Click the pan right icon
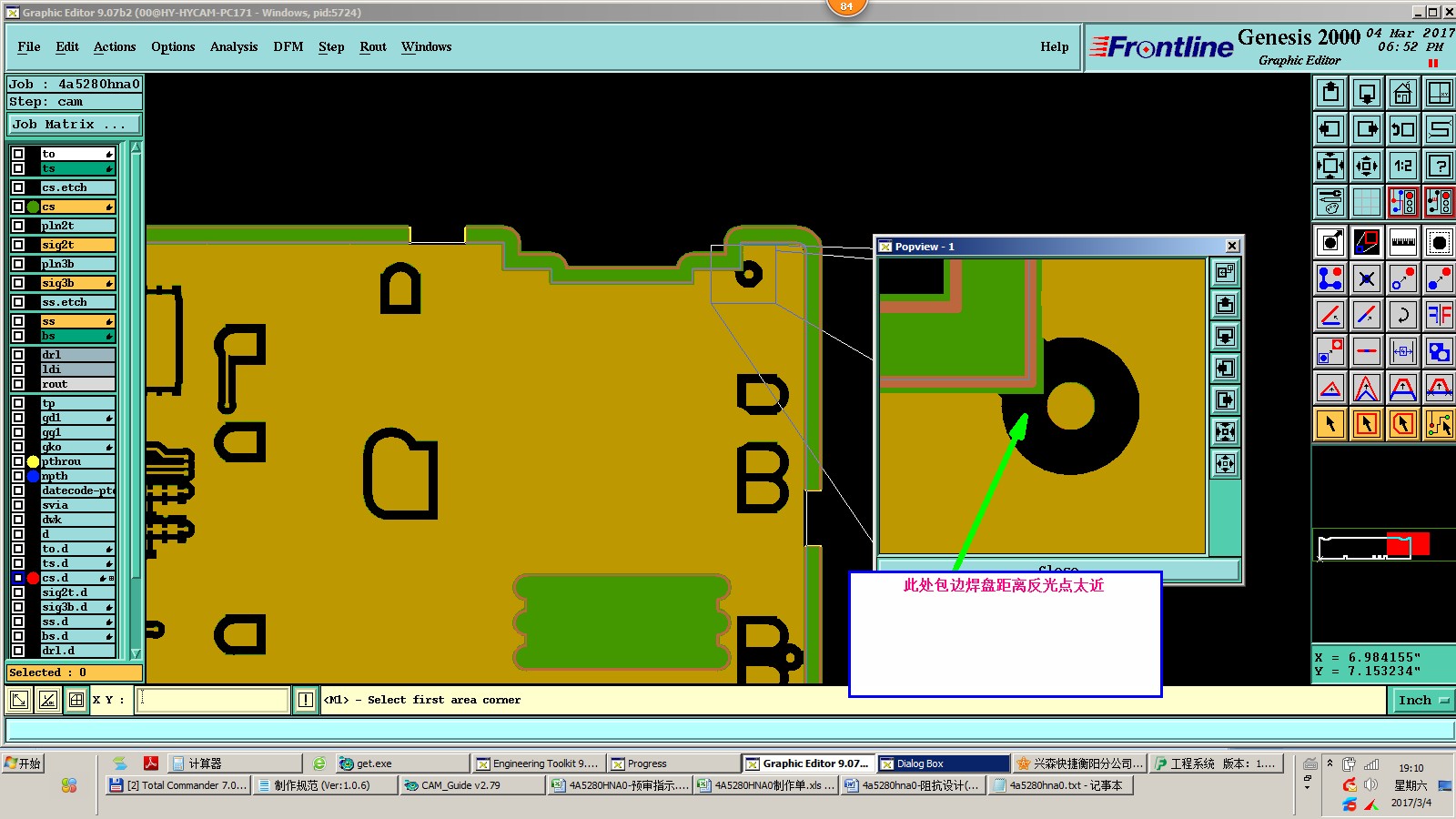Viewport: 1456px width, 819px height. click(1366, 129)
